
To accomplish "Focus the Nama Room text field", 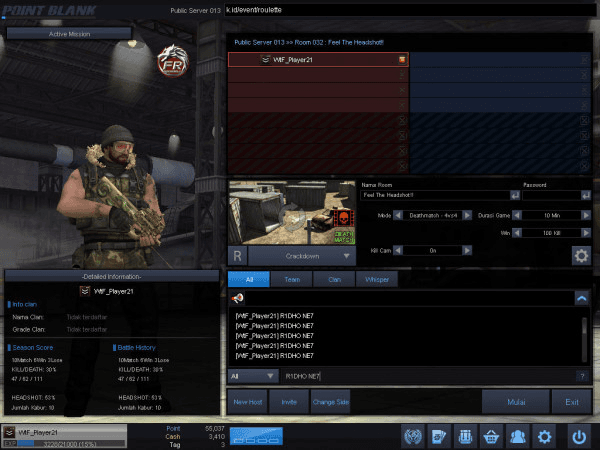I will click(x=435, y=195).
